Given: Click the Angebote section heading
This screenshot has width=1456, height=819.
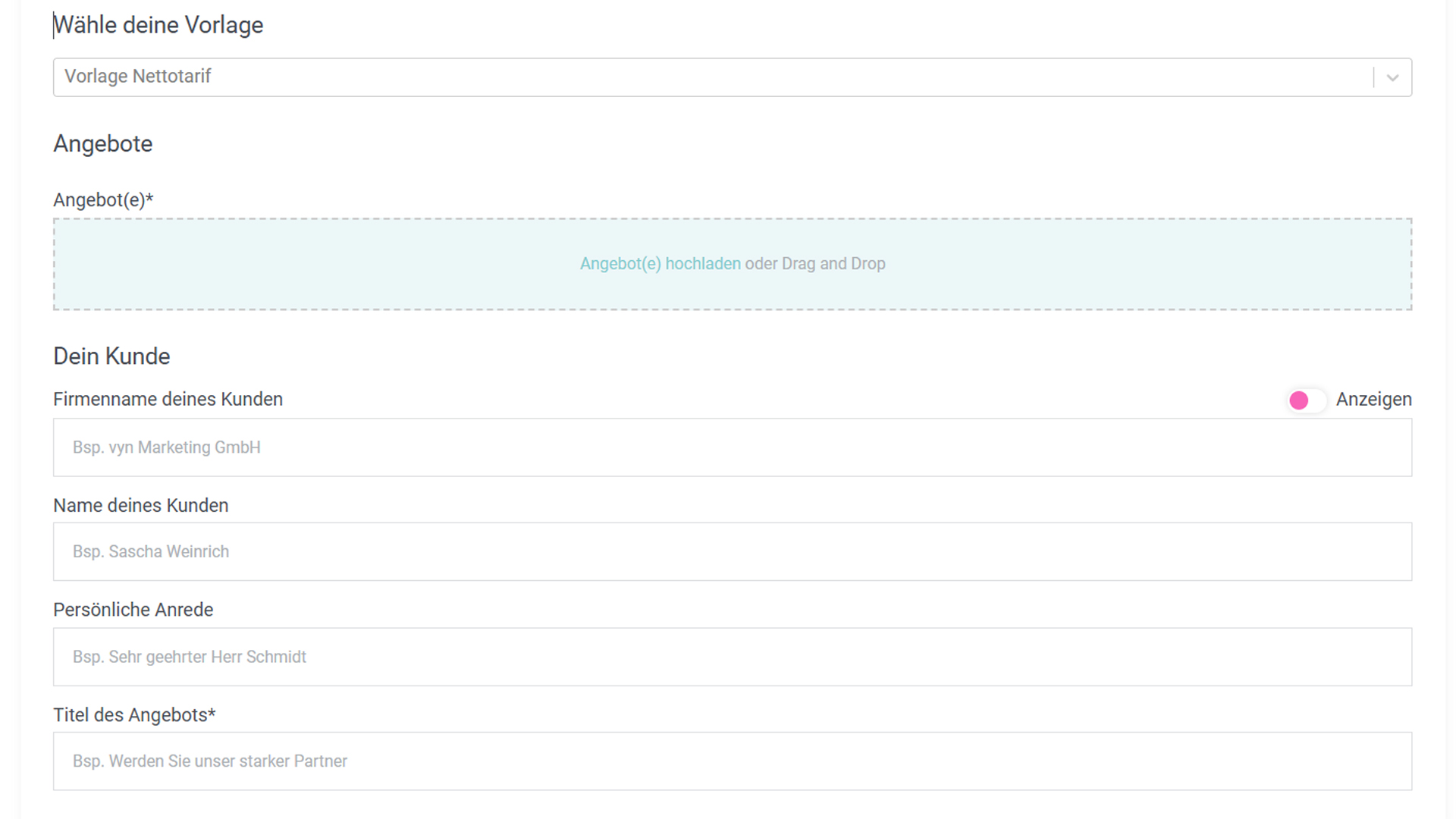Looking at the screenshot, I should pos(102,144).
